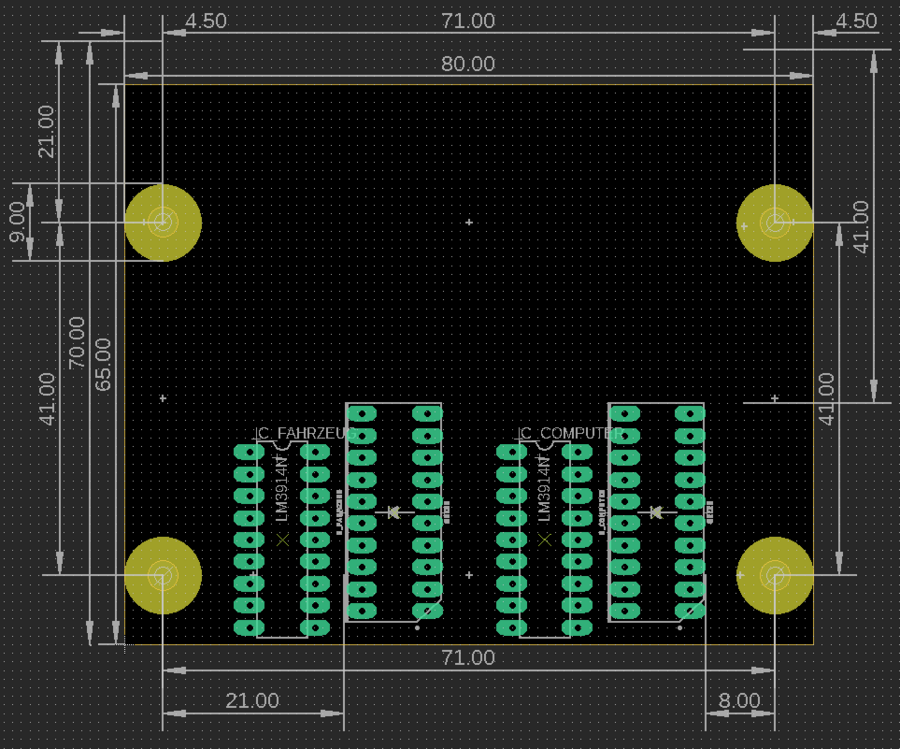Pick the bottom-right mounting hole
The image size is (900, 749).
click(775, 575)
